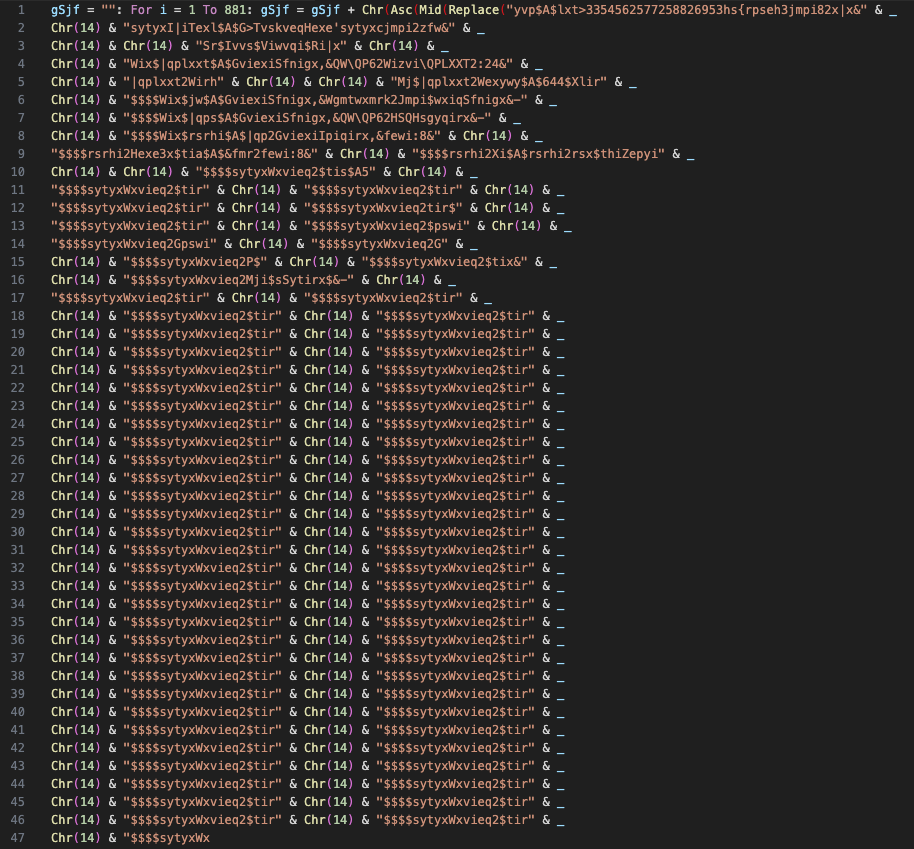This screenshot has width=914, height=849.
Task: Click the string "Sr$Ivvs$Viwvqi$Ri|x"
Action: (x=271, y=46)
